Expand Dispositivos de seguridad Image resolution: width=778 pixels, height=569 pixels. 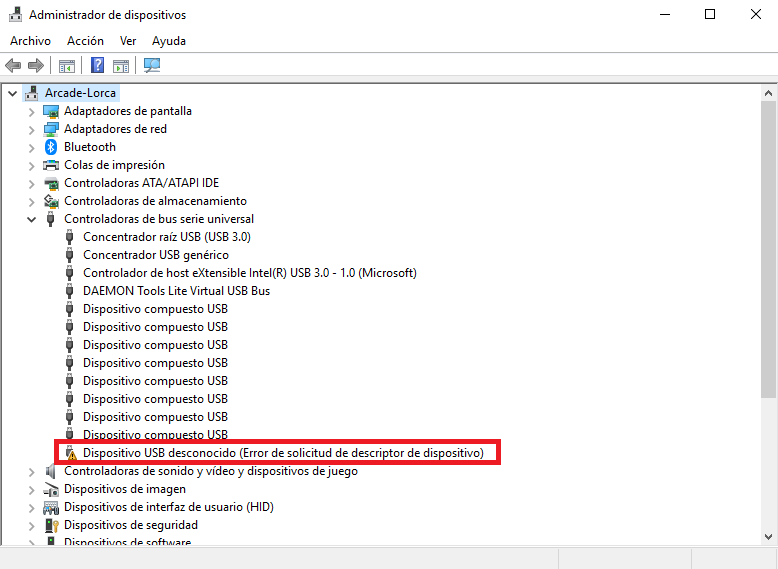click(32, 526)
